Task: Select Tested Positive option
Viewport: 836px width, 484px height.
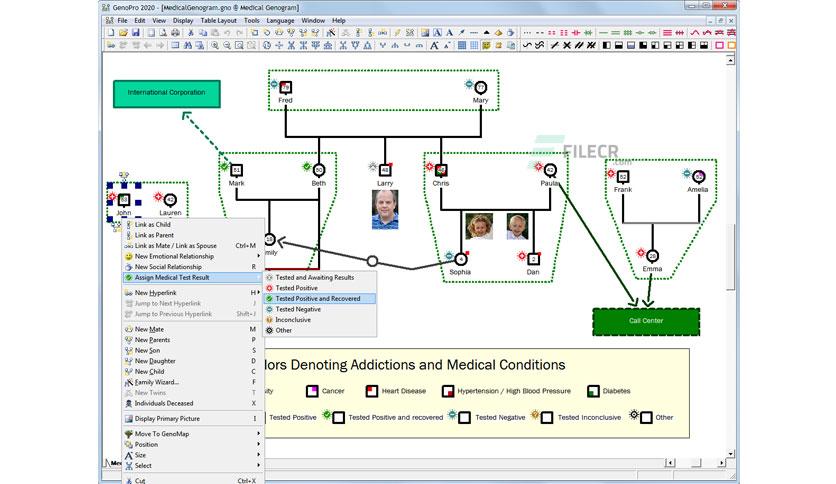Action: (x=320, y=288)
